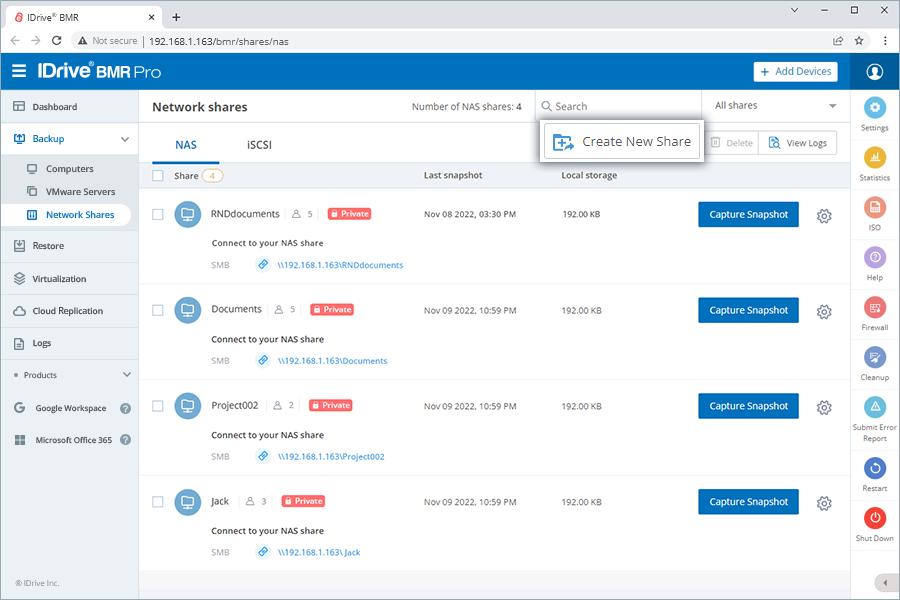
Task: Click the Cleanup icon
Action: (x=875, y=358)
